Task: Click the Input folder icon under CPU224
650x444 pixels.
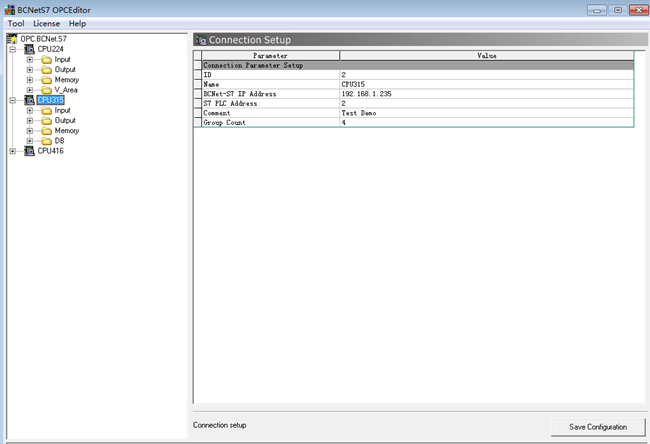Action: [46, 60]
